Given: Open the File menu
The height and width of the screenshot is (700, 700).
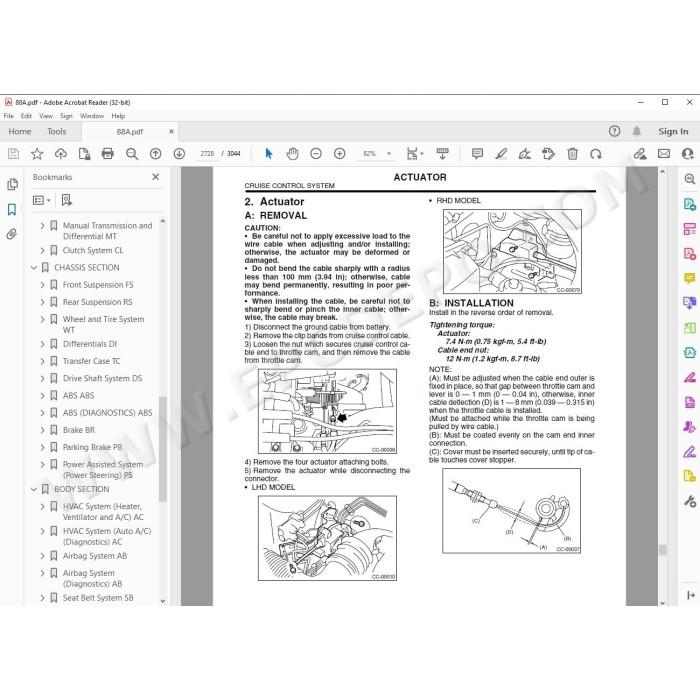Looking at the screenshot, I should point(8,116).
